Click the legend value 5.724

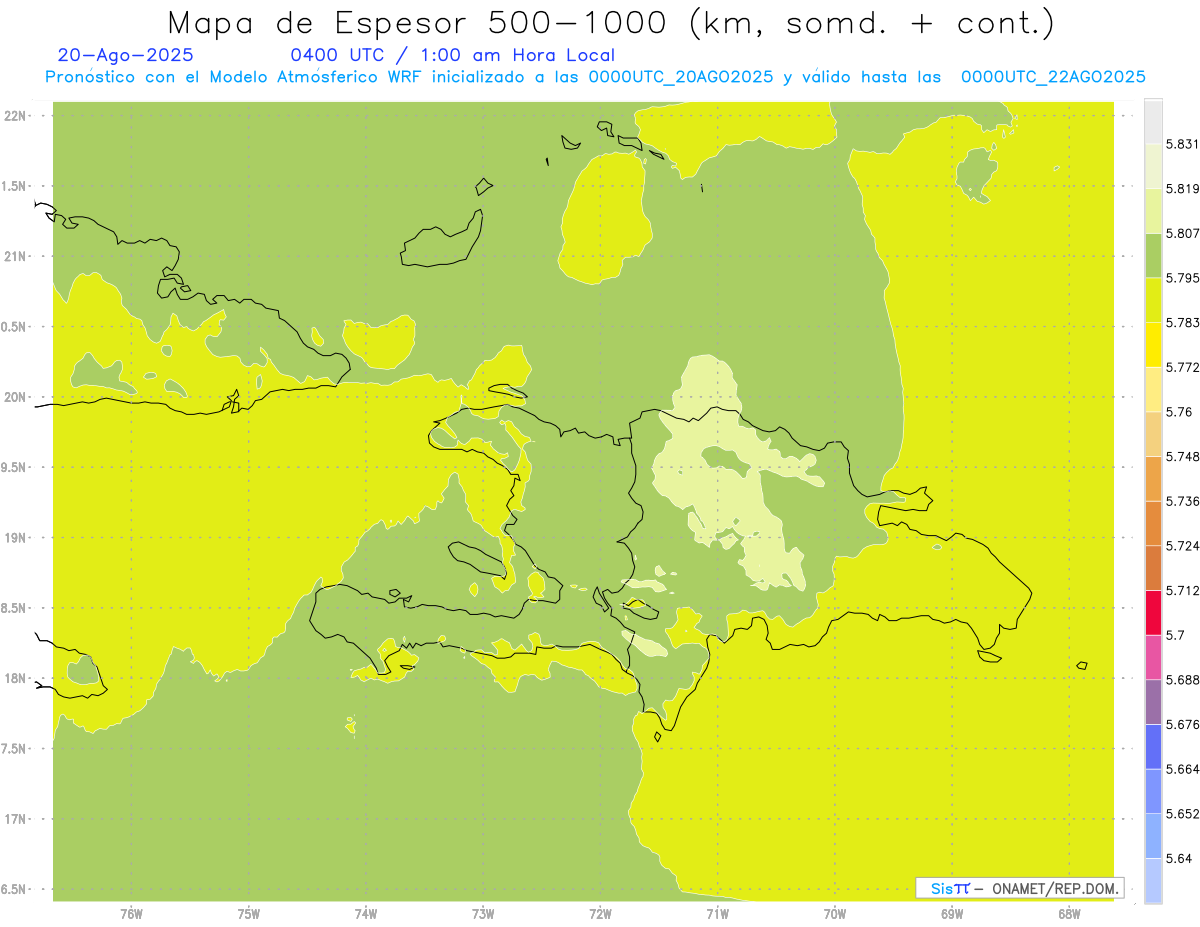[x=1182, y=546]
